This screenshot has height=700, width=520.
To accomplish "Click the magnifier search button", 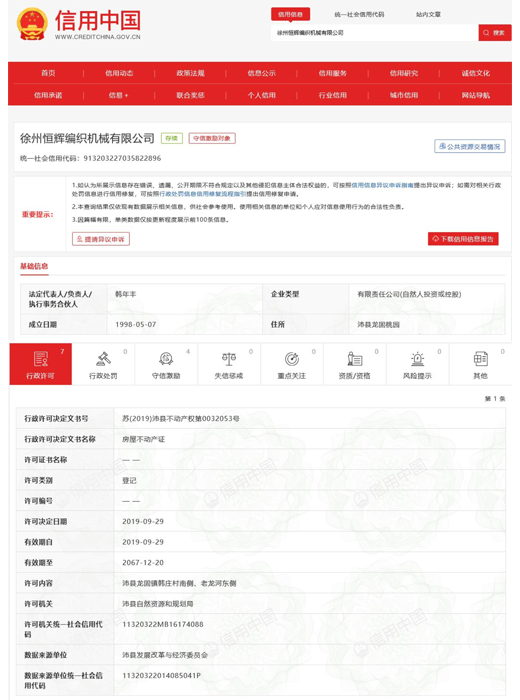I will click(x=495, y=33).
